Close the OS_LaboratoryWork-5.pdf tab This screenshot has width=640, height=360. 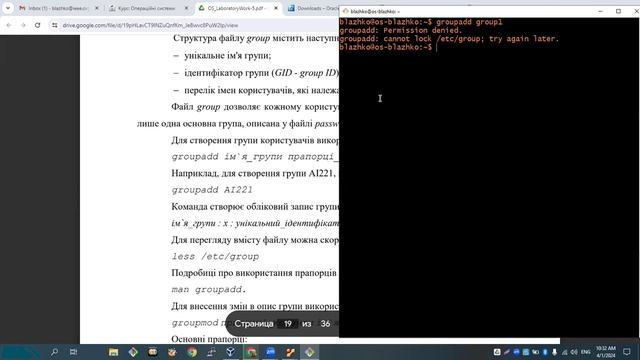click(276, 8)
